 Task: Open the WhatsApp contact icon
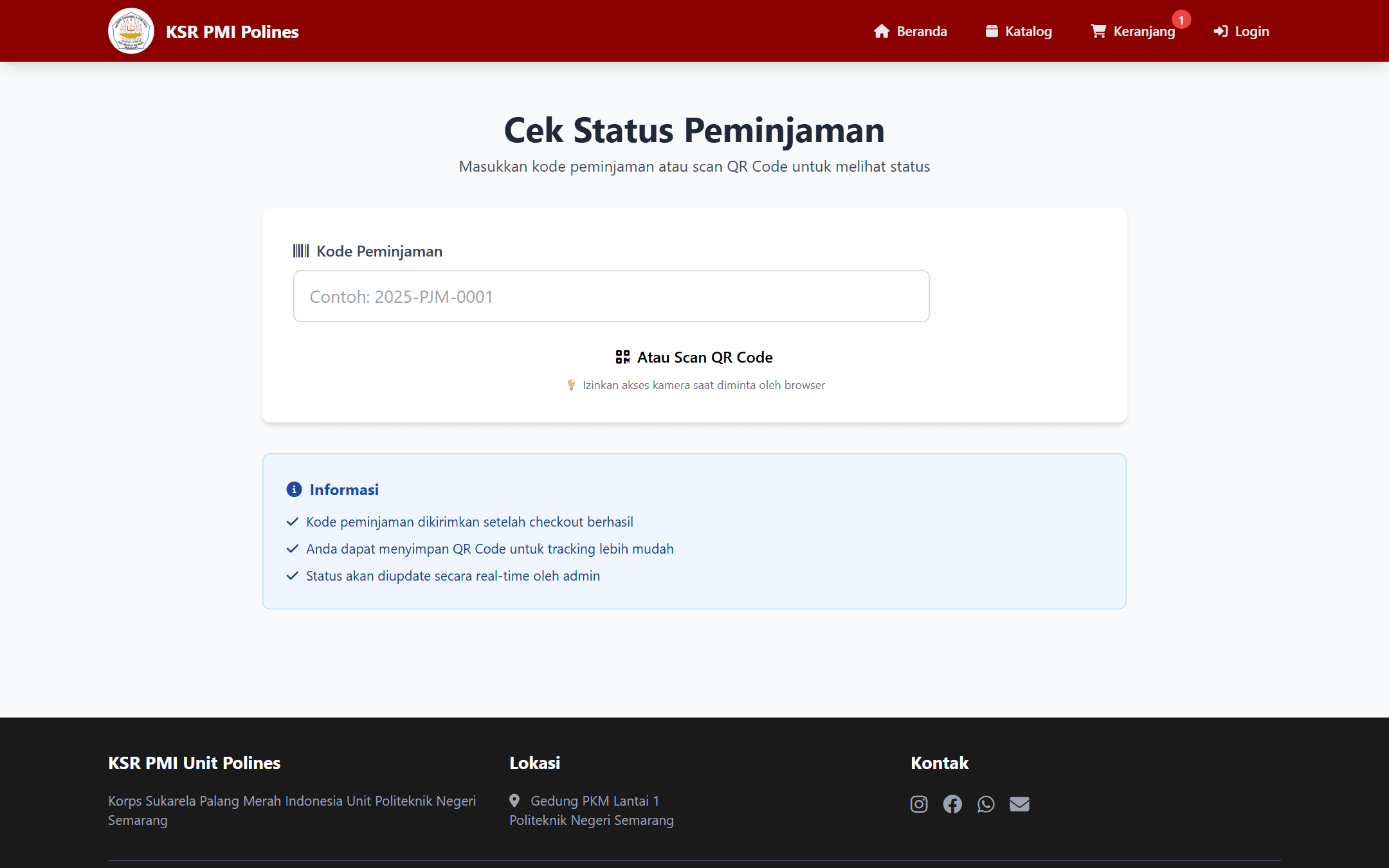coord(986,804)
